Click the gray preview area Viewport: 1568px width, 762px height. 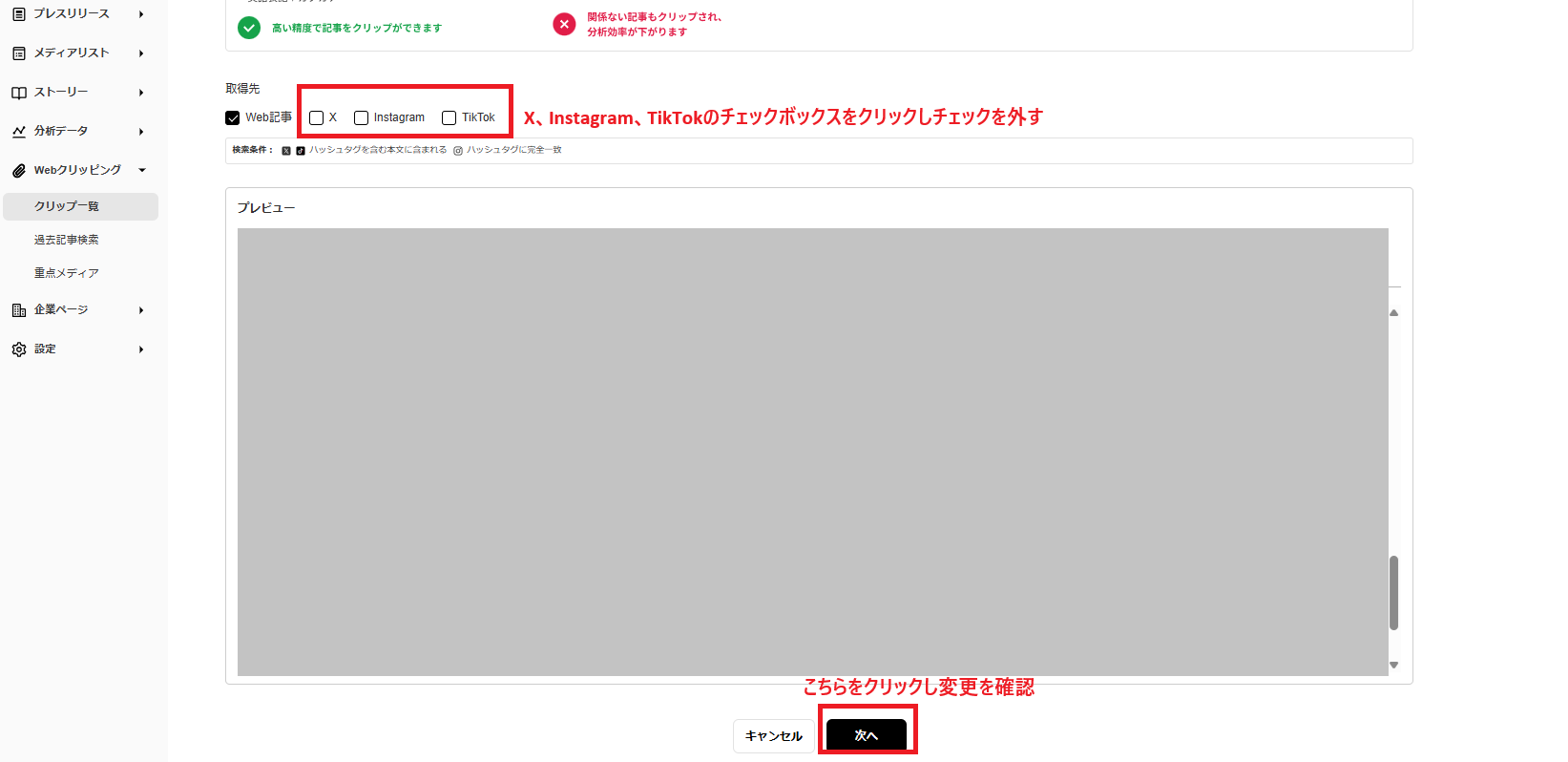click(813, 452)
